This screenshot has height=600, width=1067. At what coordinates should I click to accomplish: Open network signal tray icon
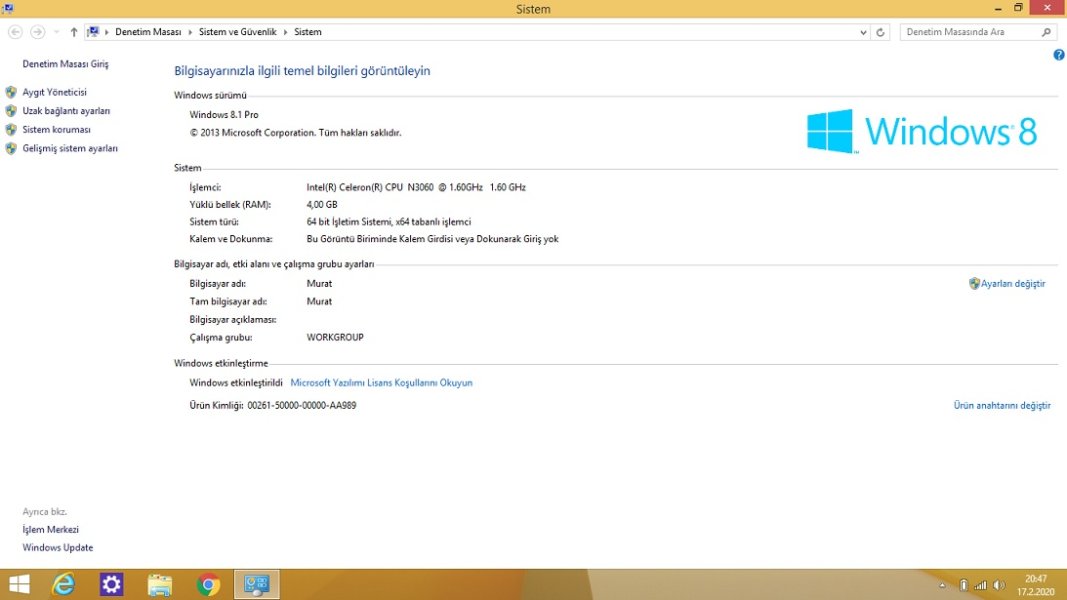(x=981, y=585)
